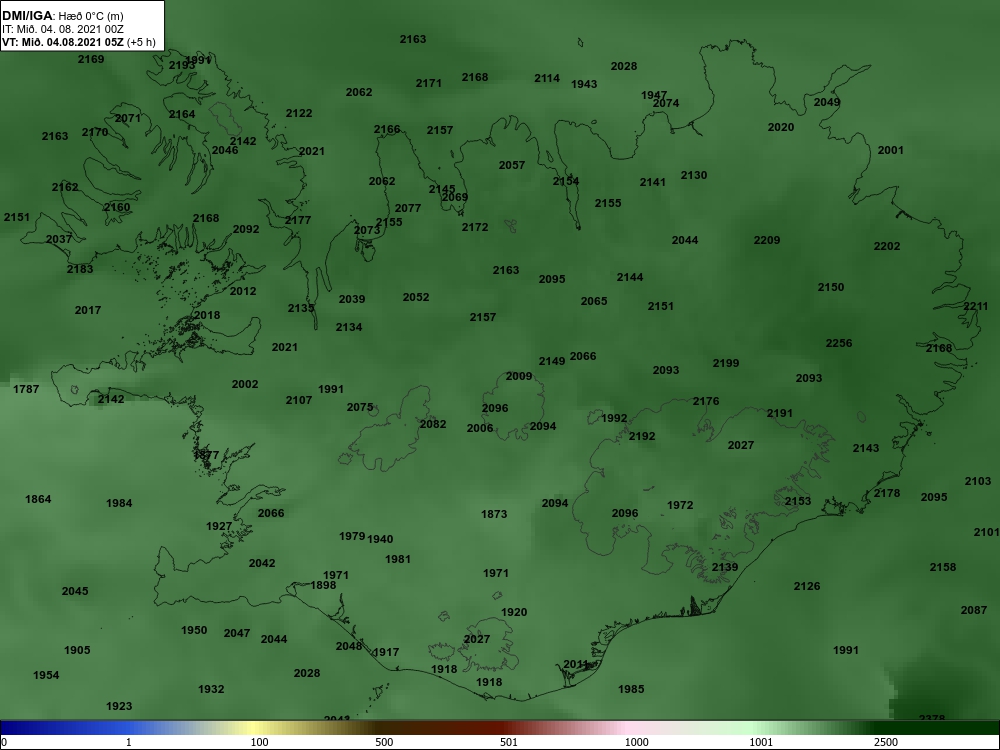Click the 1932 height value
This screenshot has height=750, width=1000.
click(x=211, y=689)
